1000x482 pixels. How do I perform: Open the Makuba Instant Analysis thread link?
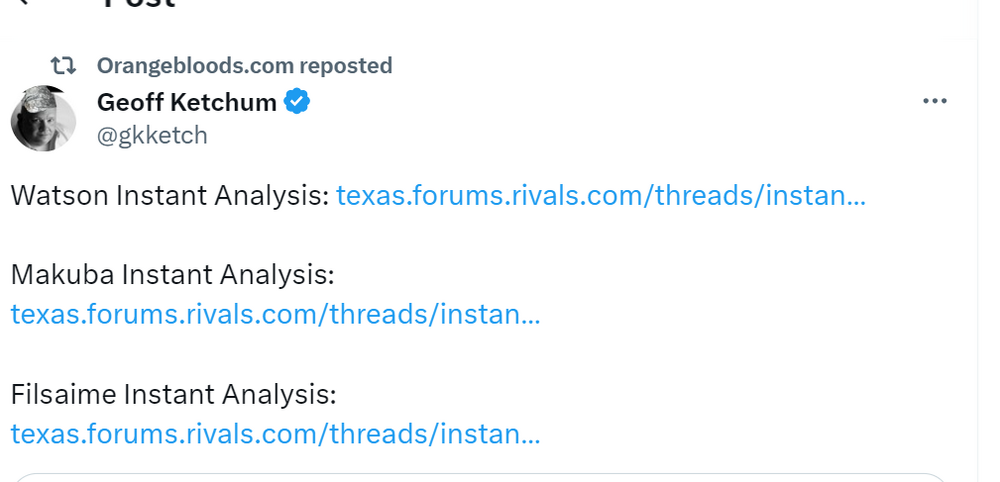click(275, 315)
